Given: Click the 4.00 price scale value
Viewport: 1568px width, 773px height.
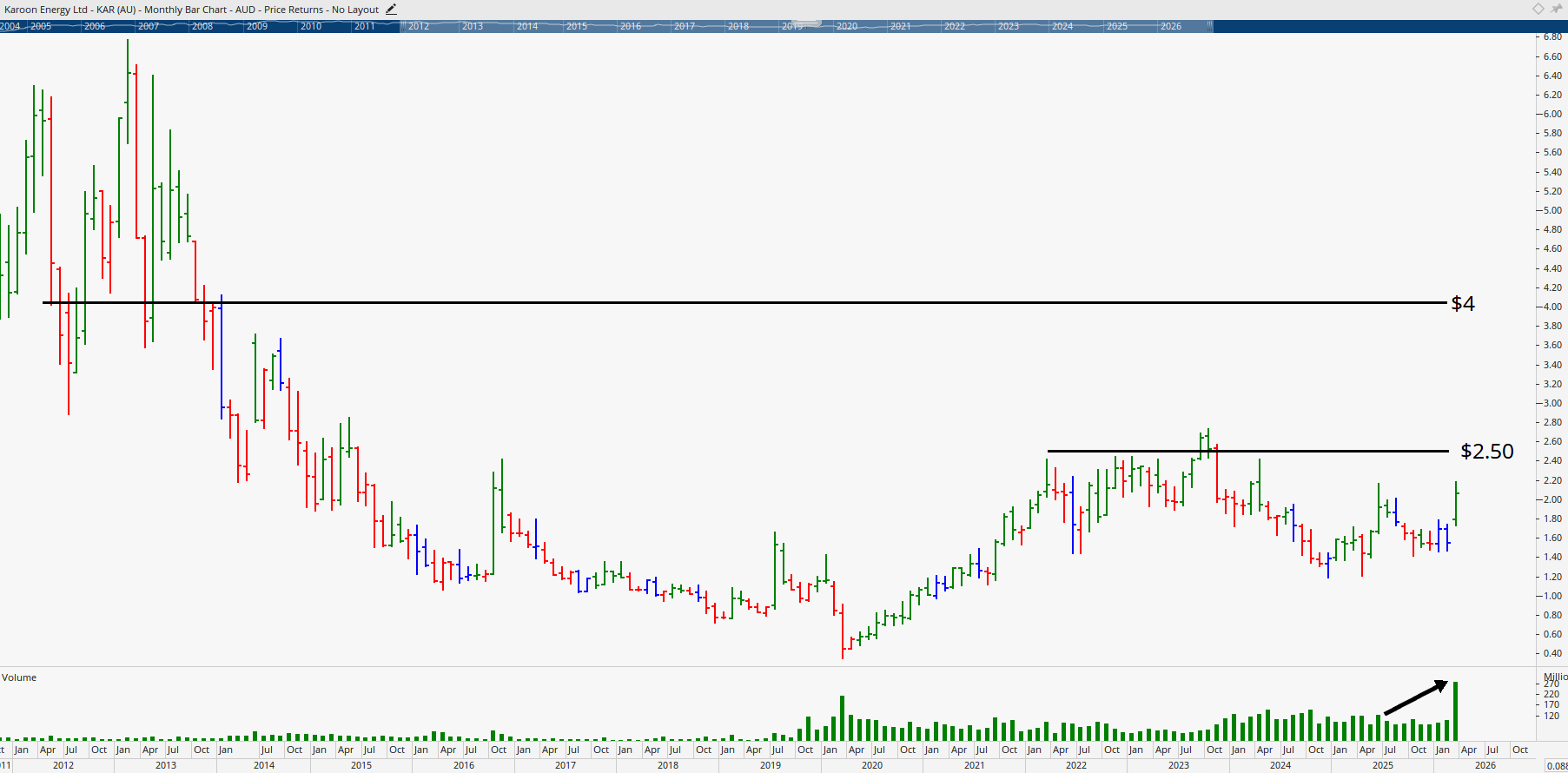Looking at the screenshot, I should click(x=1552, y=307).
